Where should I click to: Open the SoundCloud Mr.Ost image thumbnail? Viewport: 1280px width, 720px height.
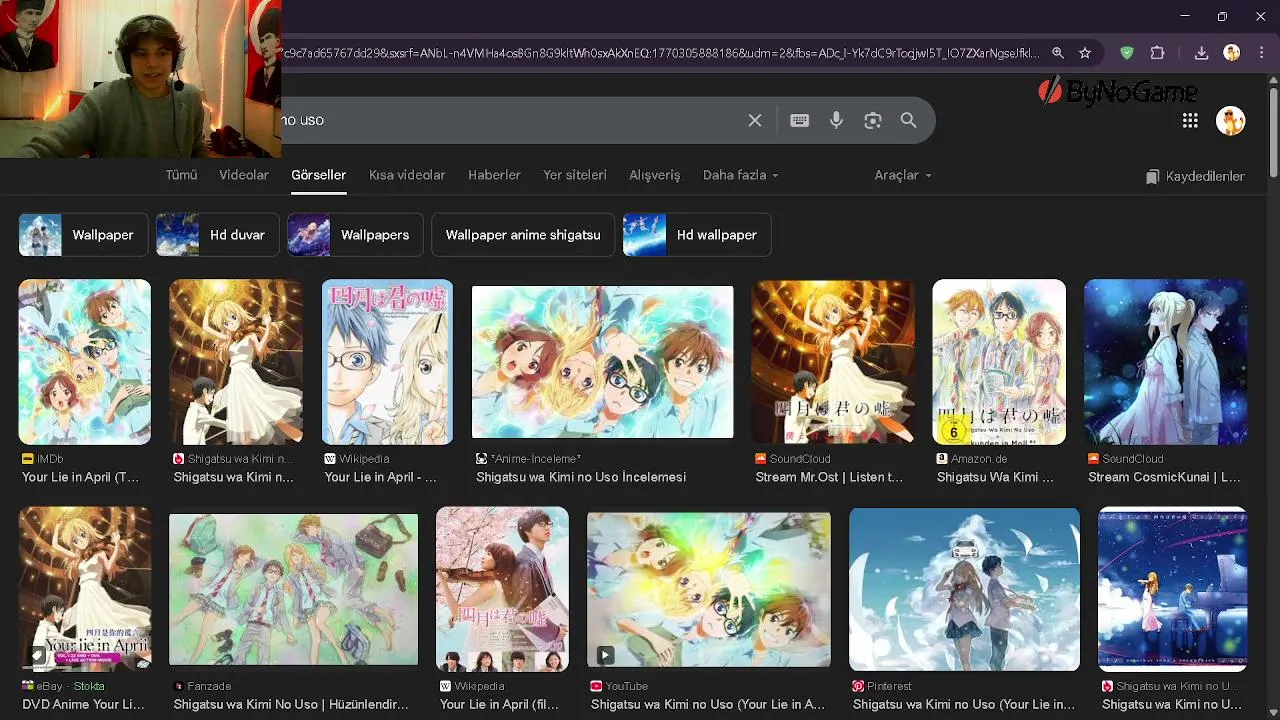click(x=833, y=362)
